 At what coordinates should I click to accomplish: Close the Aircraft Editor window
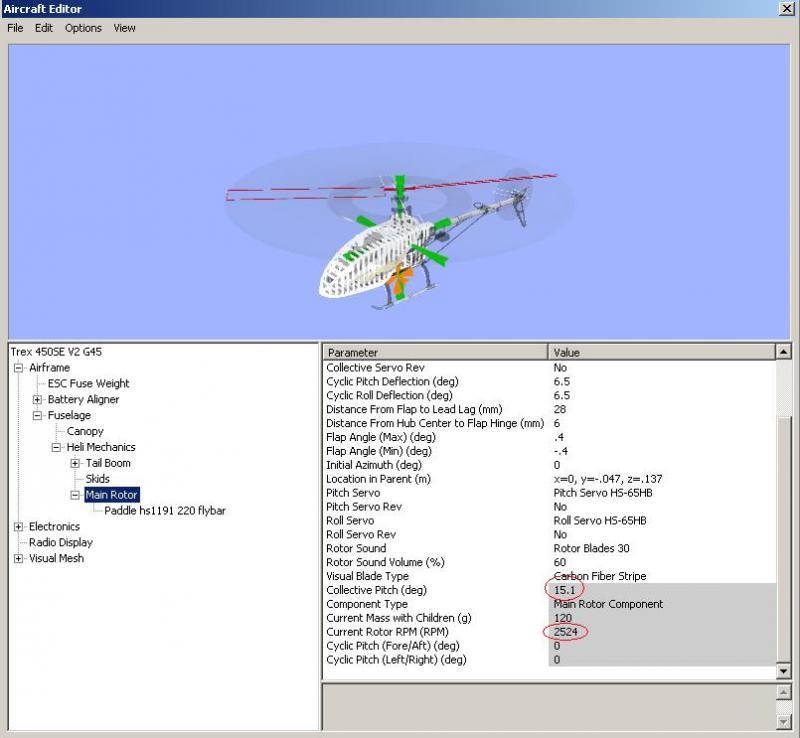point(786,8)
